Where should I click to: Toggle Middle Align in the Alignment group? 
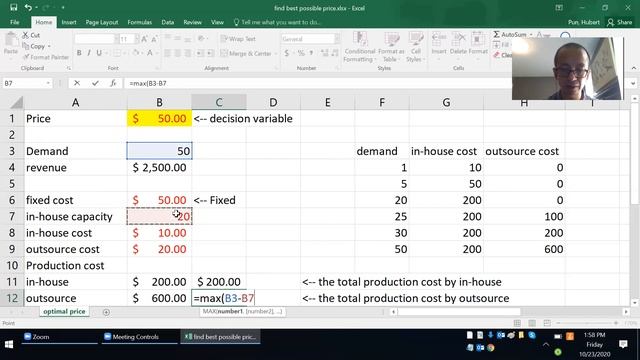[x=178, y=39]
